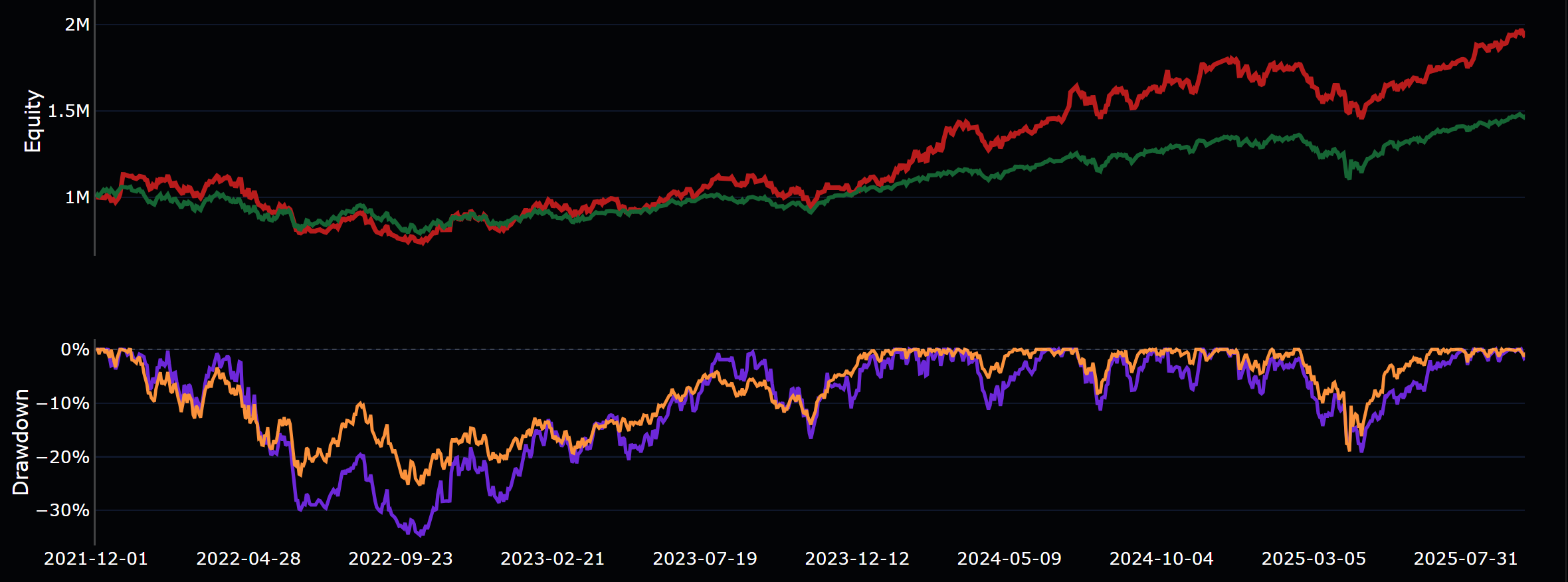
Task: Click the 2025-07-31 date label
Action: click(1465, 559)
